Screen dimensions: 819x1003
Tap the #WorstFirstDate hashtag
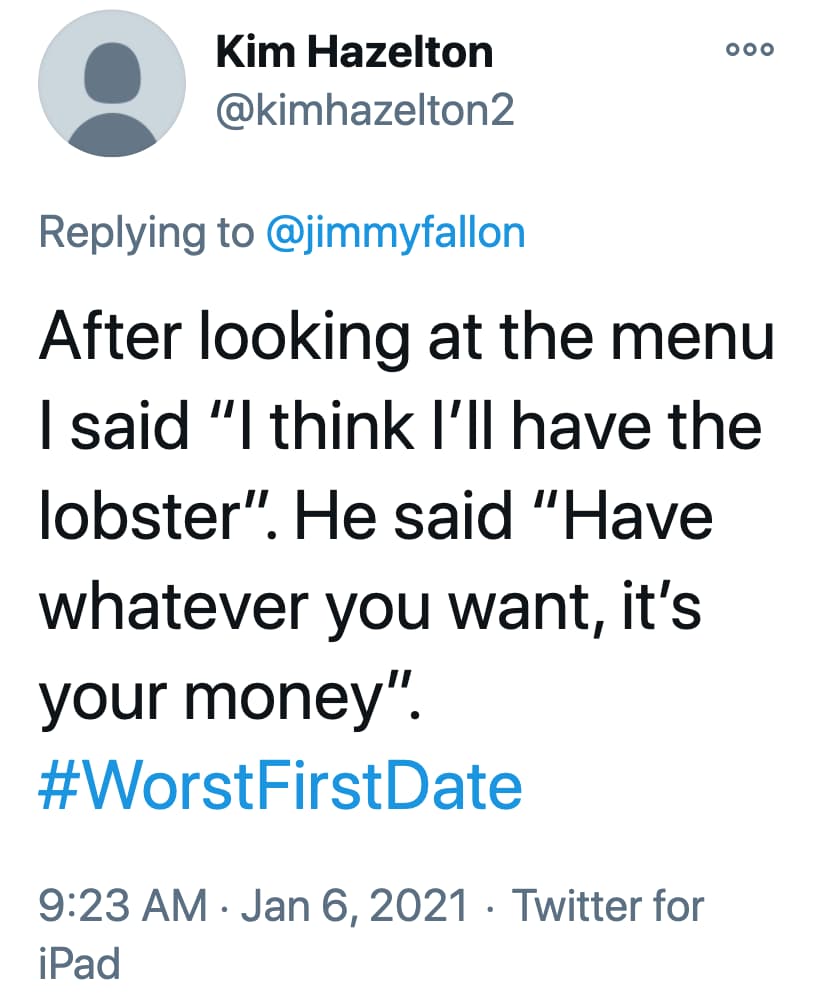coord(280,786)
